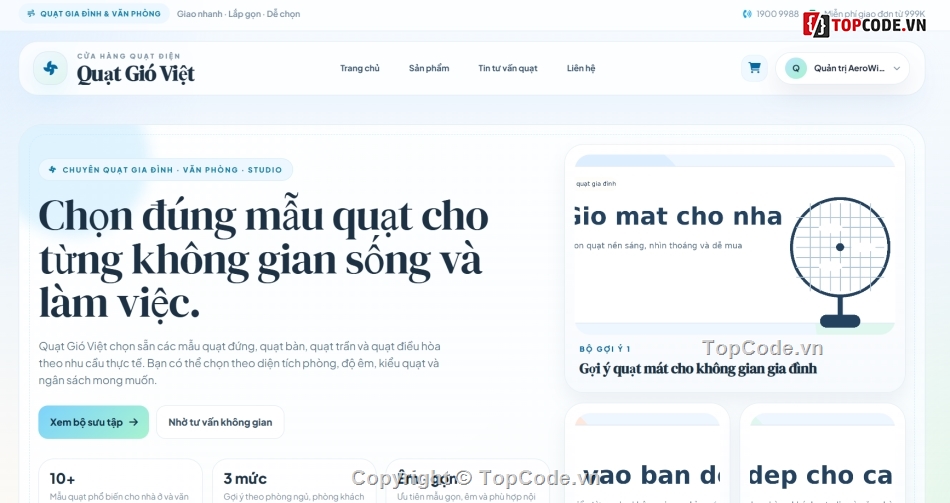950x503 pixels.
Task: Click the Q avatar circle in header
Action: (796, 68)
